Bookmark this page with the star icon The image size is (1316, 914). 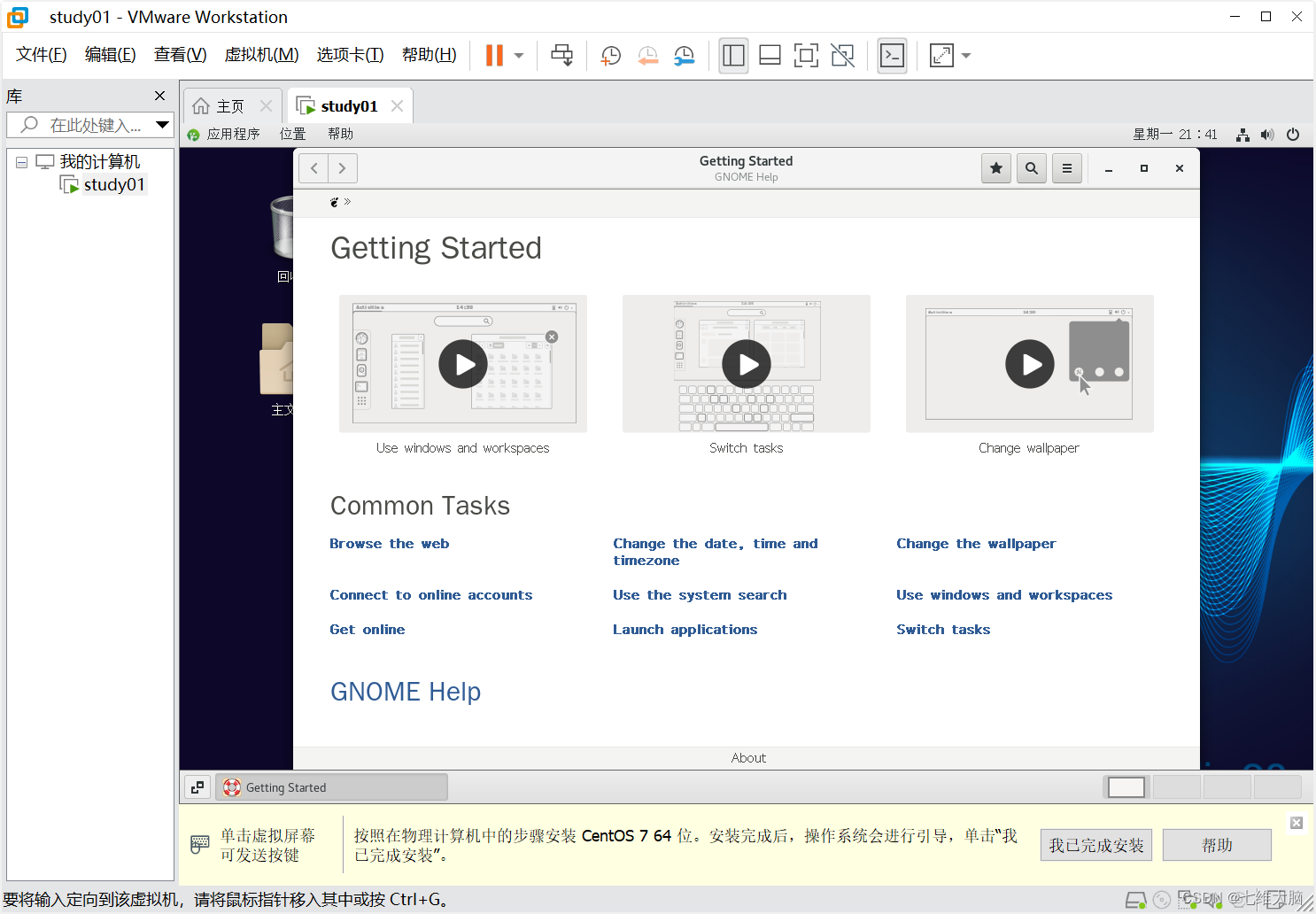(x=996, y=168)
